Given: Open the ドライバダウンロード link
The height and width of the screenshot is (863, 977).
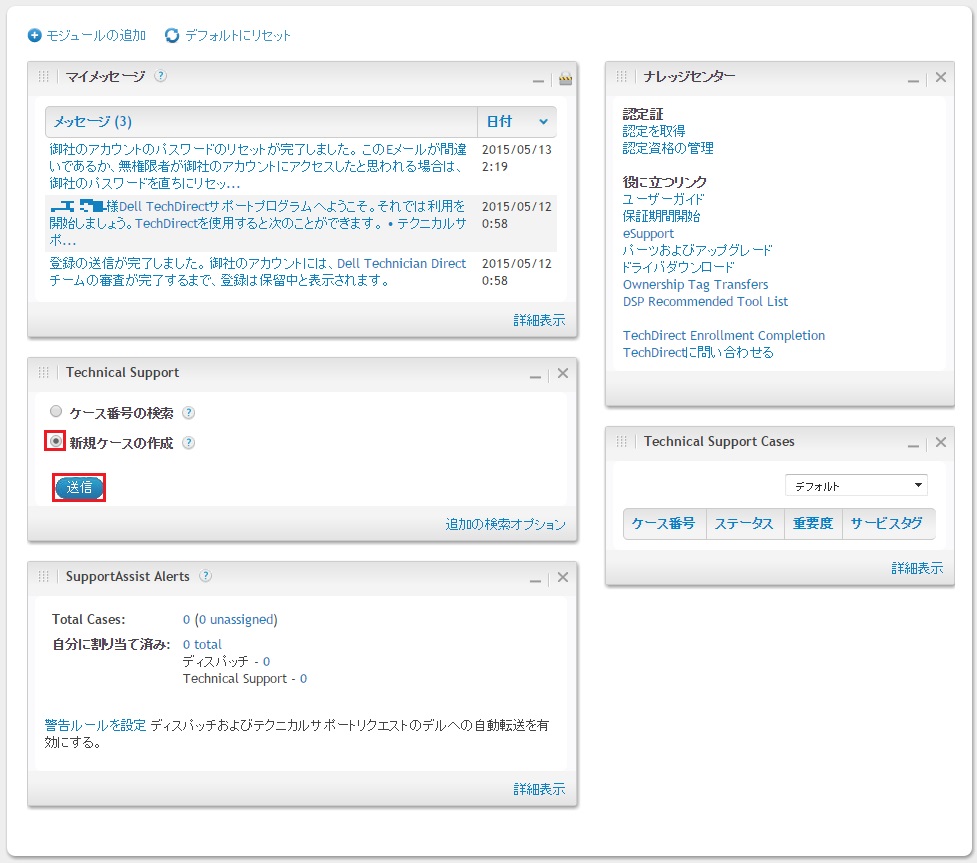Looking at the screenshot, I should point(679,267).
